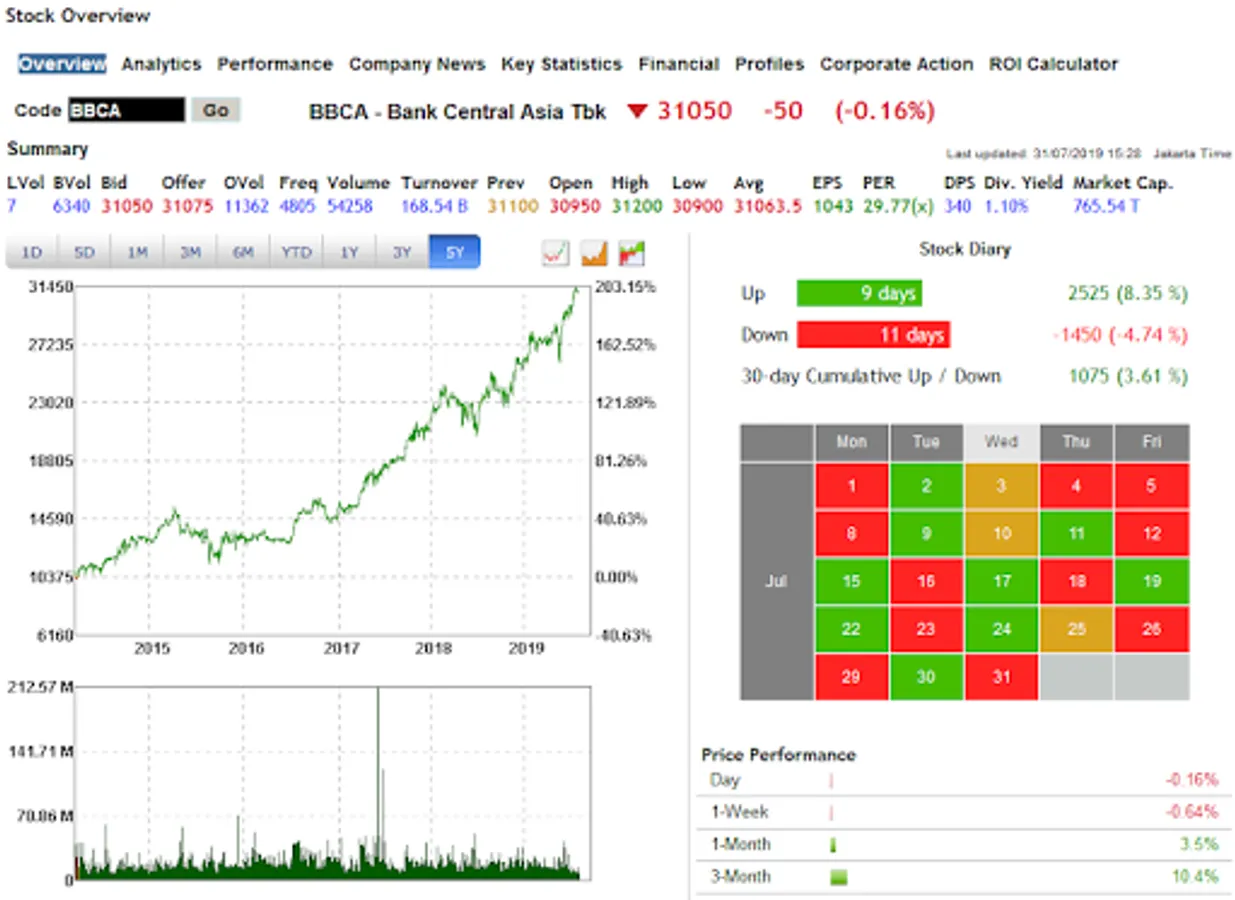Viewport: 1235px width, 900px height.
Task: Select July 15 in Stock Diary
Action: tap(852, 581)
